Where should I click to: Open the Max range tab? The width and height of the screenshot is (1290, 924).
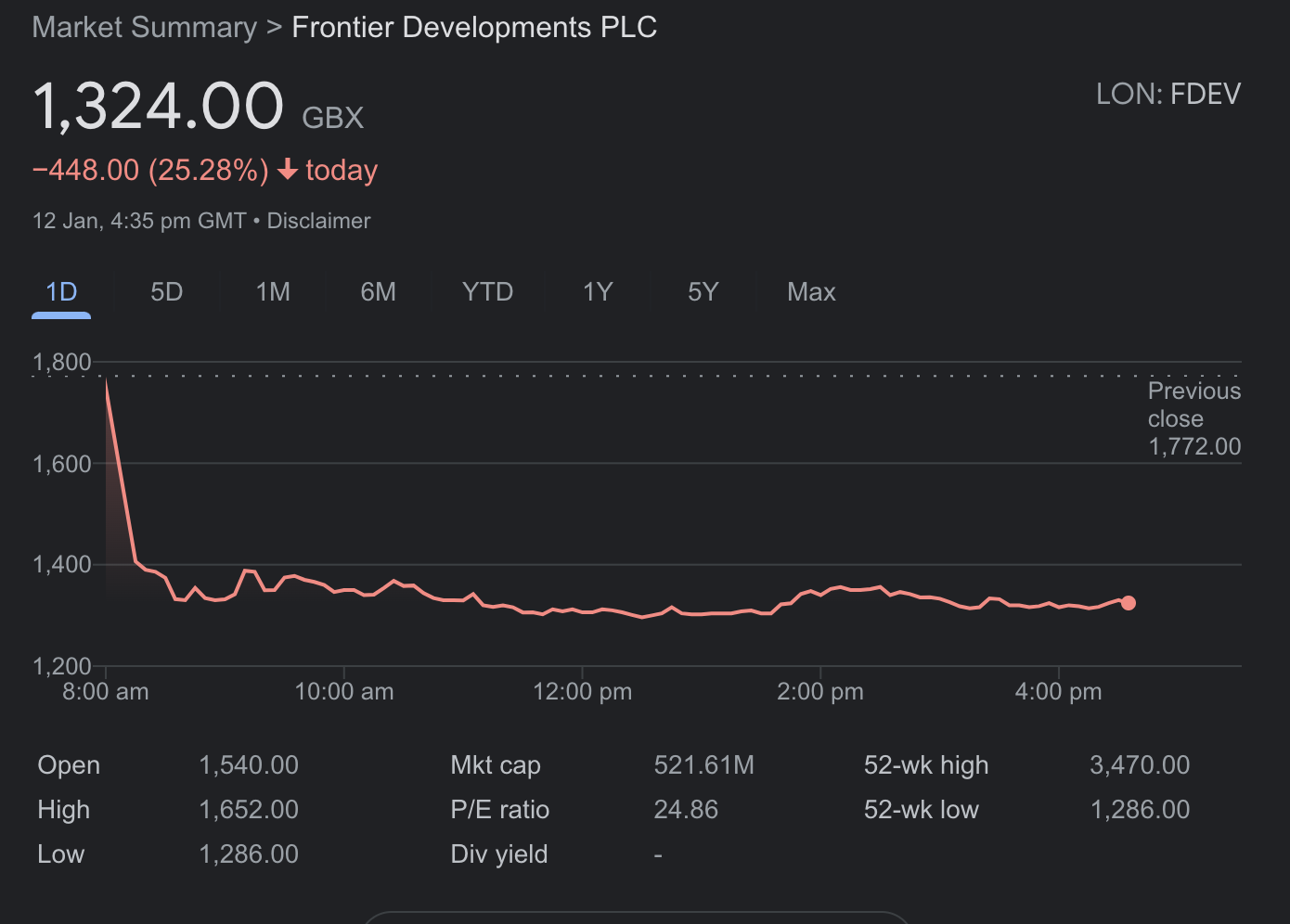coord(811,292)
